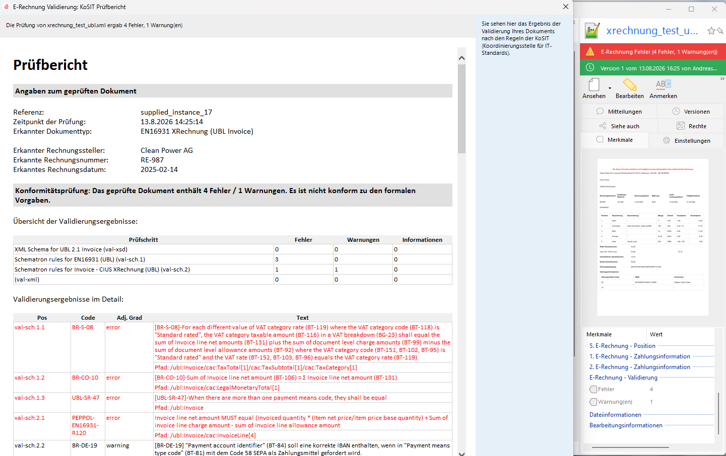Click the properties panel horizontal scrollbar
Screen dimensions: 726x456
coord(630,448)
